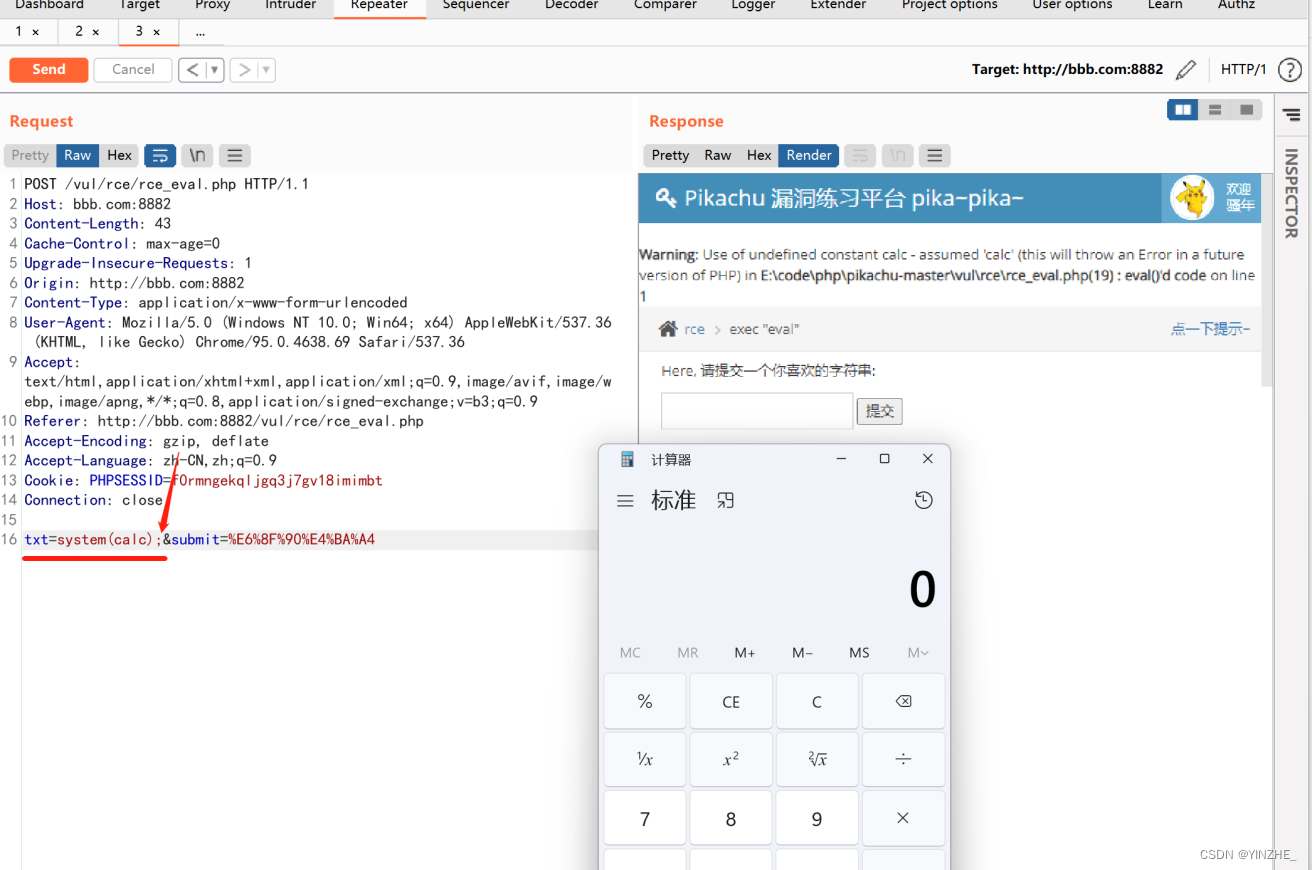1312x870 pixels.
Task: Select response Hex view tab
Action: click(x=759, y=155)
